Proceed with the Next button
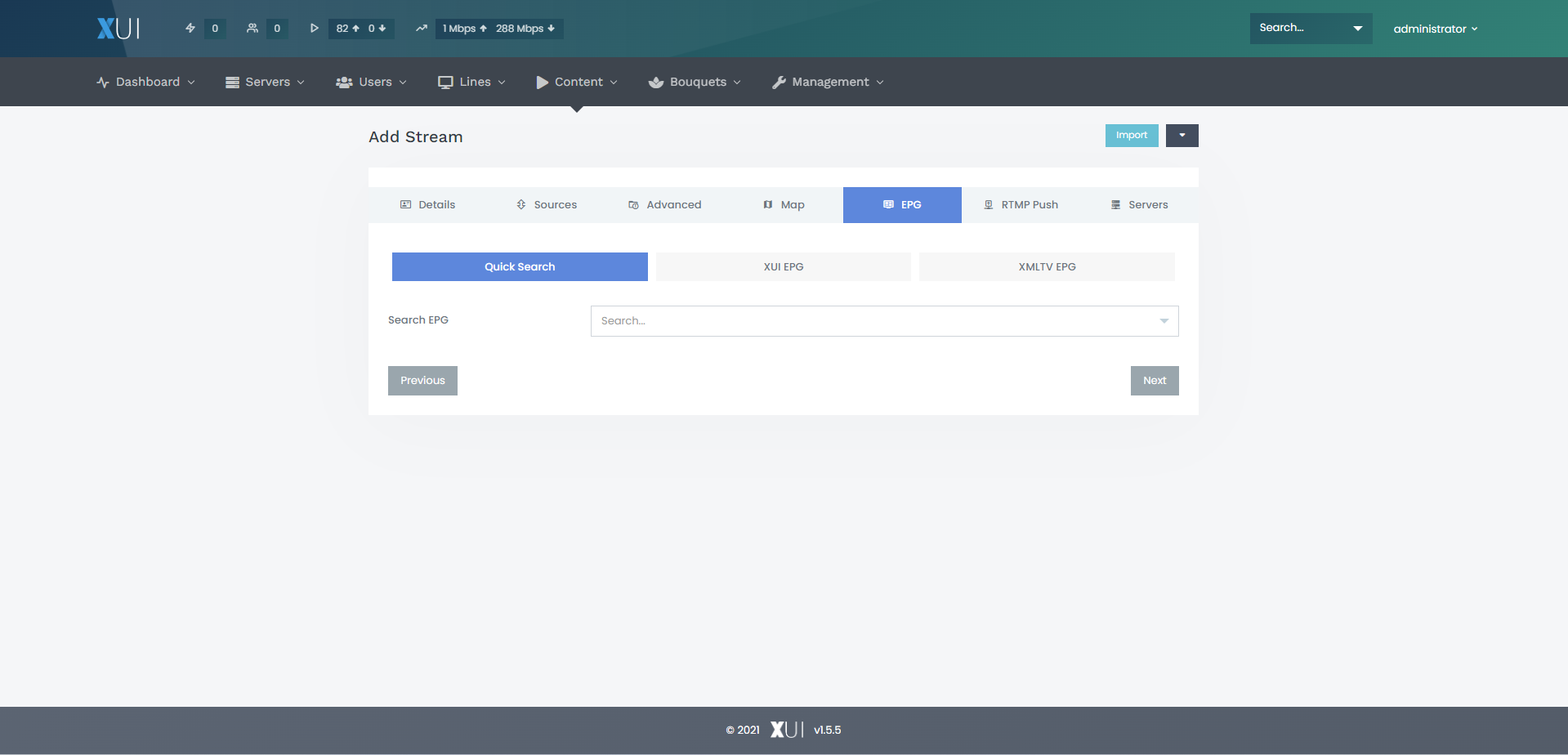This screenshot has width=1568, height=755. (1155, 381)
